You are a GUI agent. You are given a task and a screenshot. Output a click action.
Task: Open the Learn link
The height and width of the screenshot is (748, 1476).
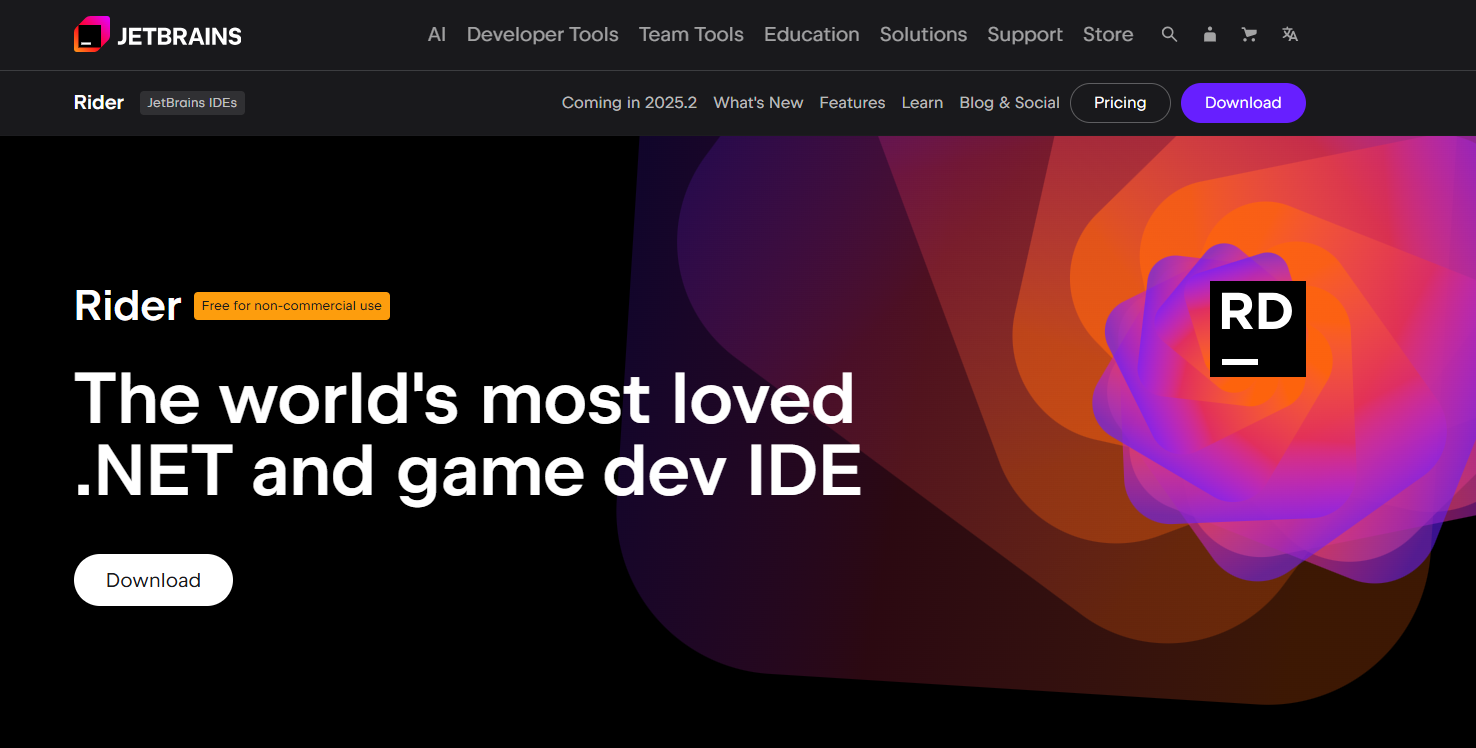(922, 103)
